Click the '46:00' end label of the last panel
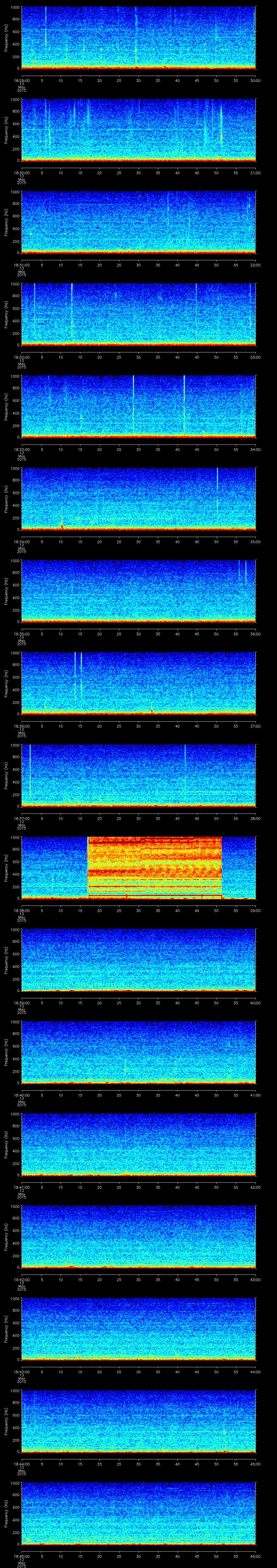The height and width of the screenshot is (1568, 277). point(255,1556)
